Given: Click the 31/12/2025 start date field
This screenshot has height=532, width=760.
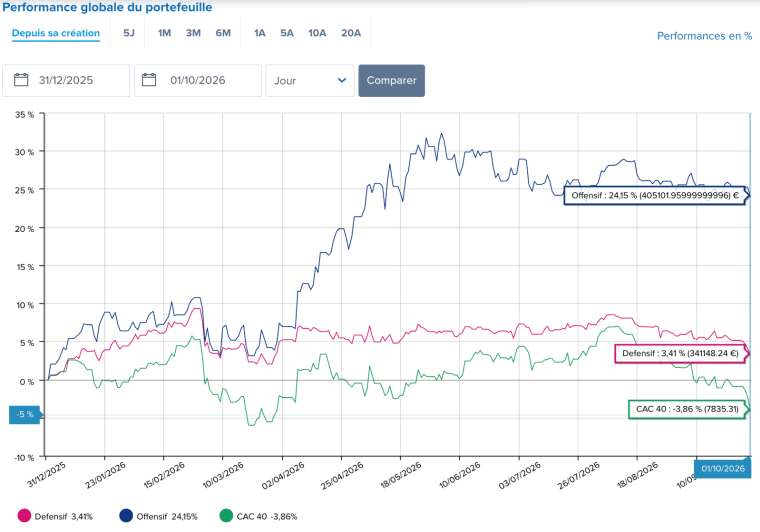Looking at the screenshot, I should (x=66, y=80).
